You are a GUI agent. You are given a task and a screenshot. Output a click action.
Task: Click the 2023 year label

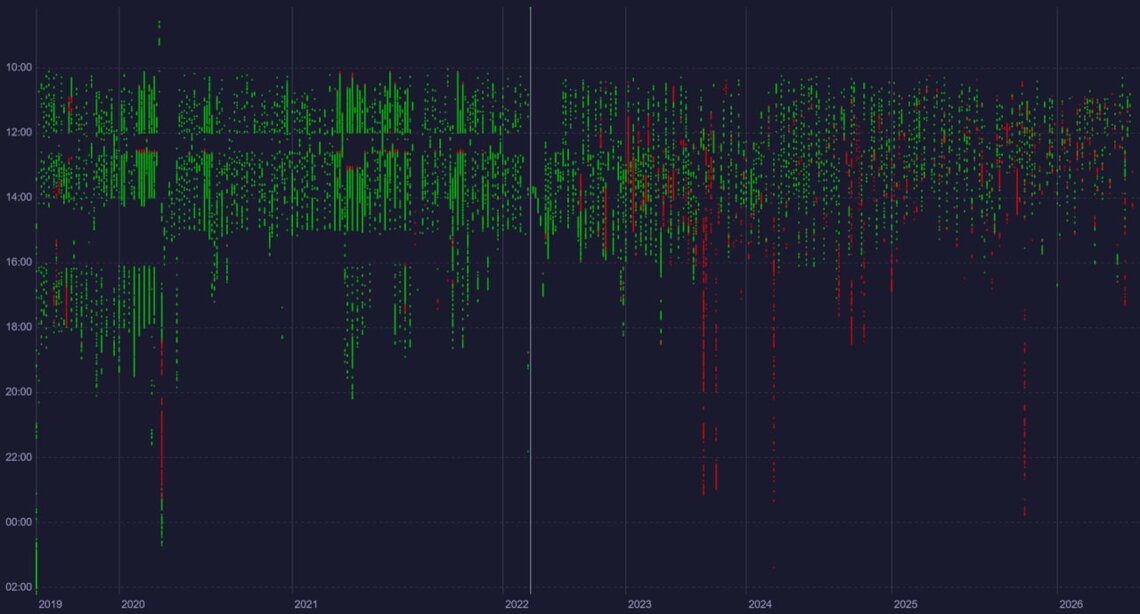[x=640, y=605]
